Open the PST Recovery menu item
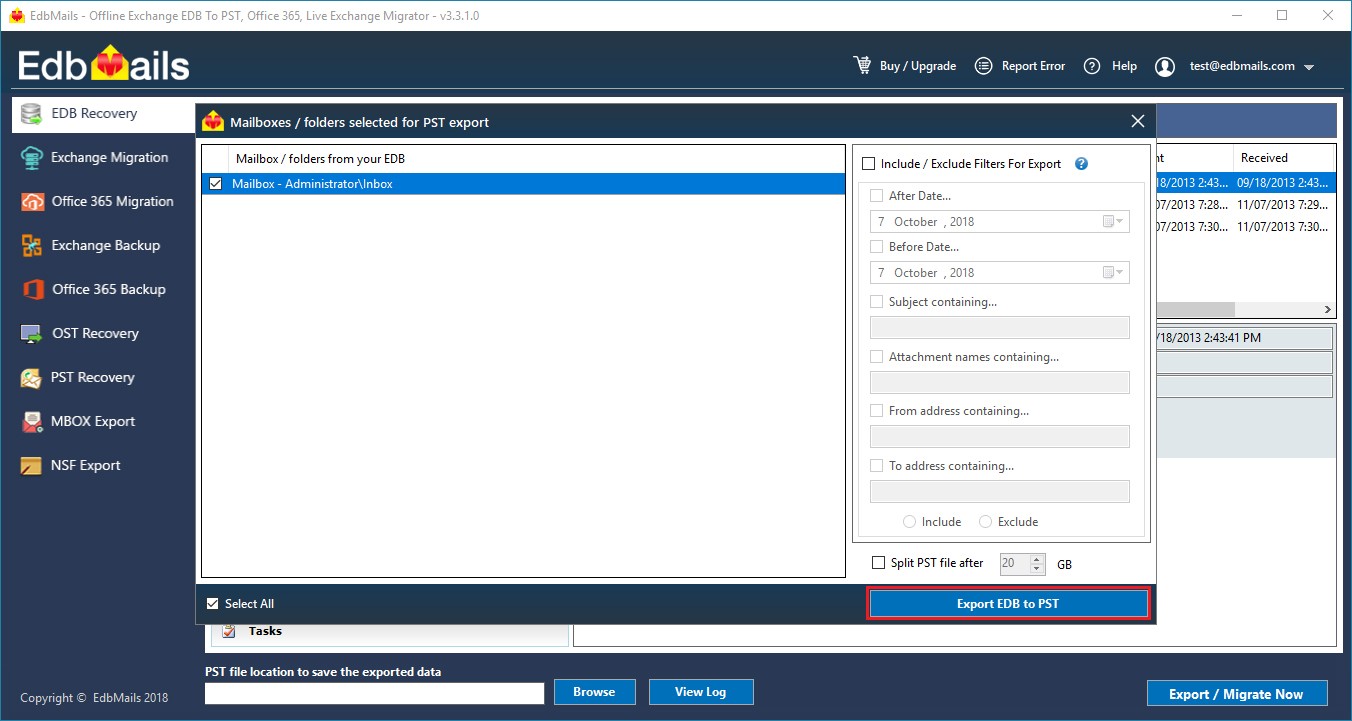The width and height of the screenshot is (1352, 721). [x=92, y=378]
